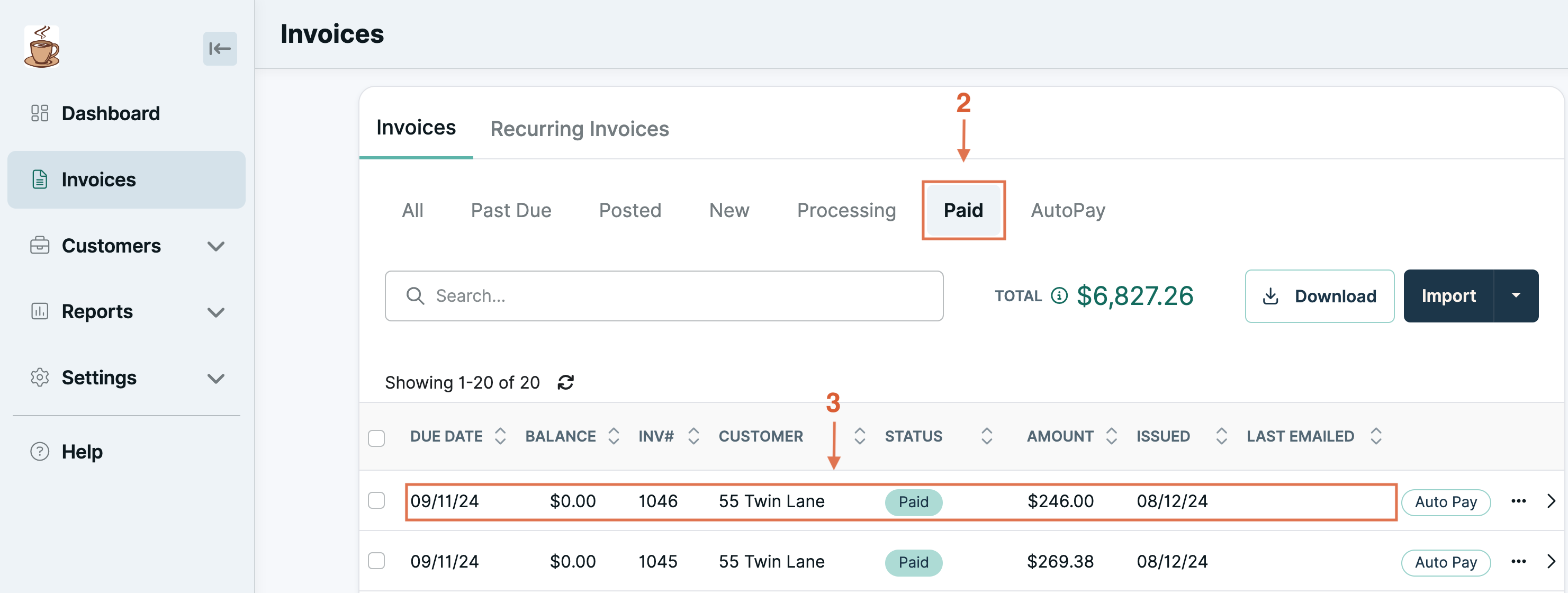Refresh the invoice list
This screenshot has height=593, width=1568.
click(x=565, y=382)
